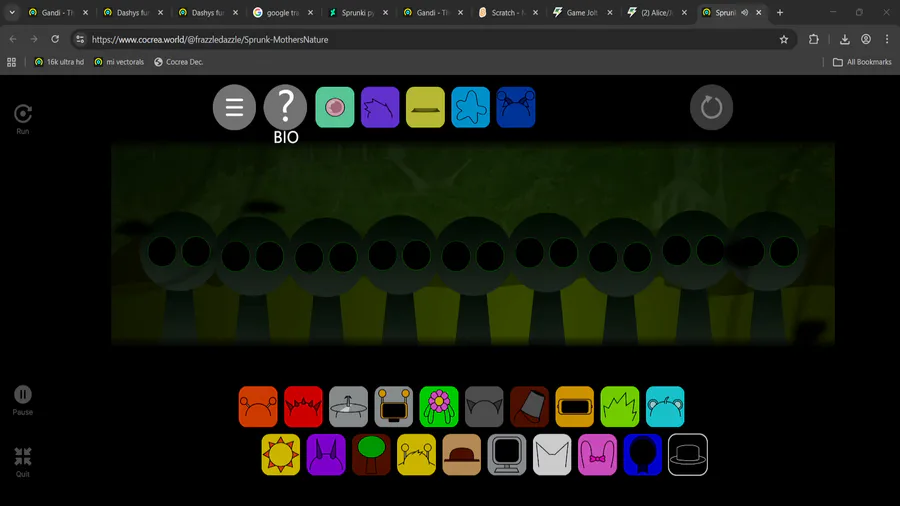Quit fullscreen with the Quit button
The image size is (900, 506).
pos(22,462)
